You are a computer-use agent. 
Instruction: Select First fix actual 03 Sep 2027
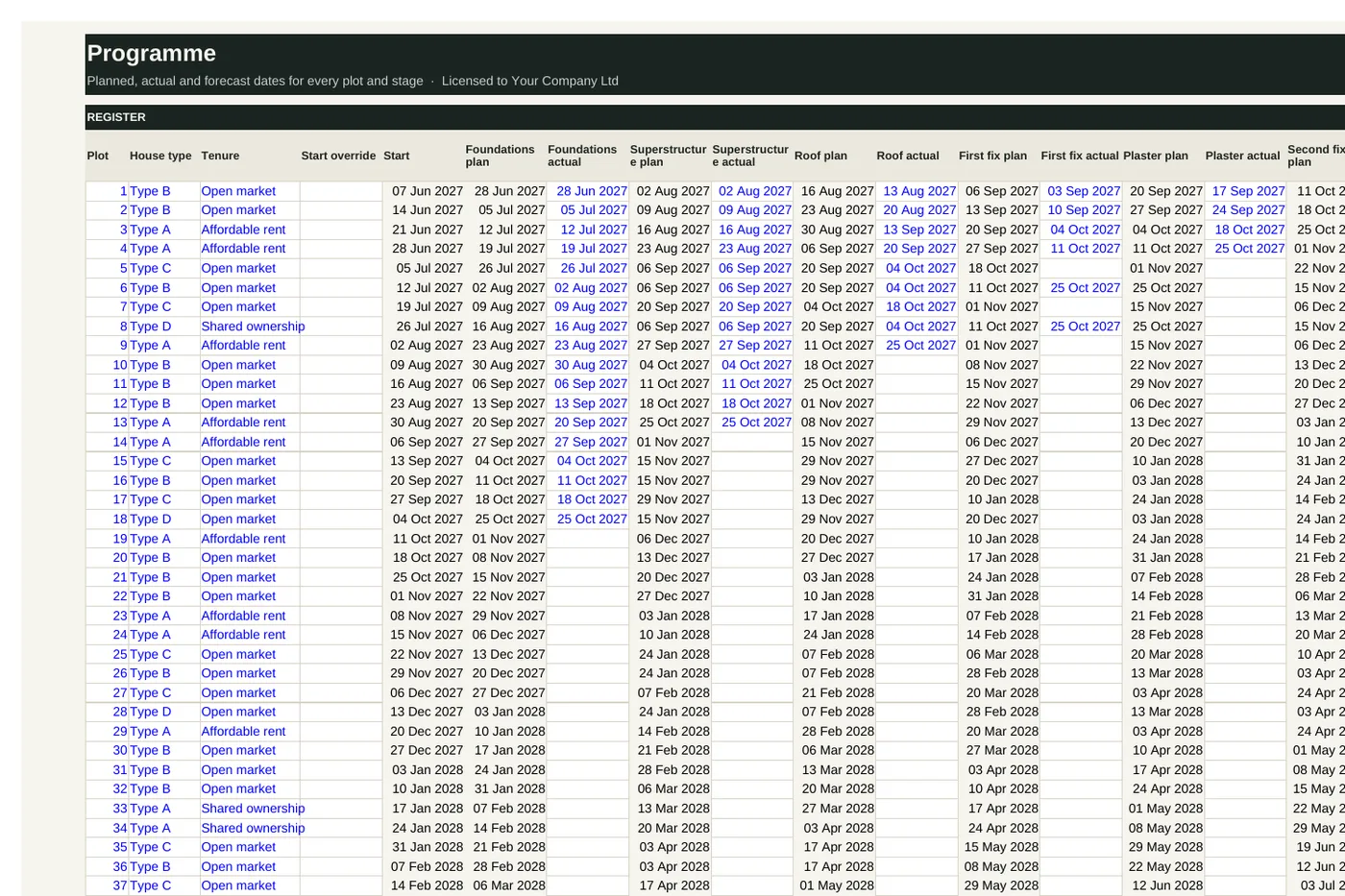(x=1084, y=191)
